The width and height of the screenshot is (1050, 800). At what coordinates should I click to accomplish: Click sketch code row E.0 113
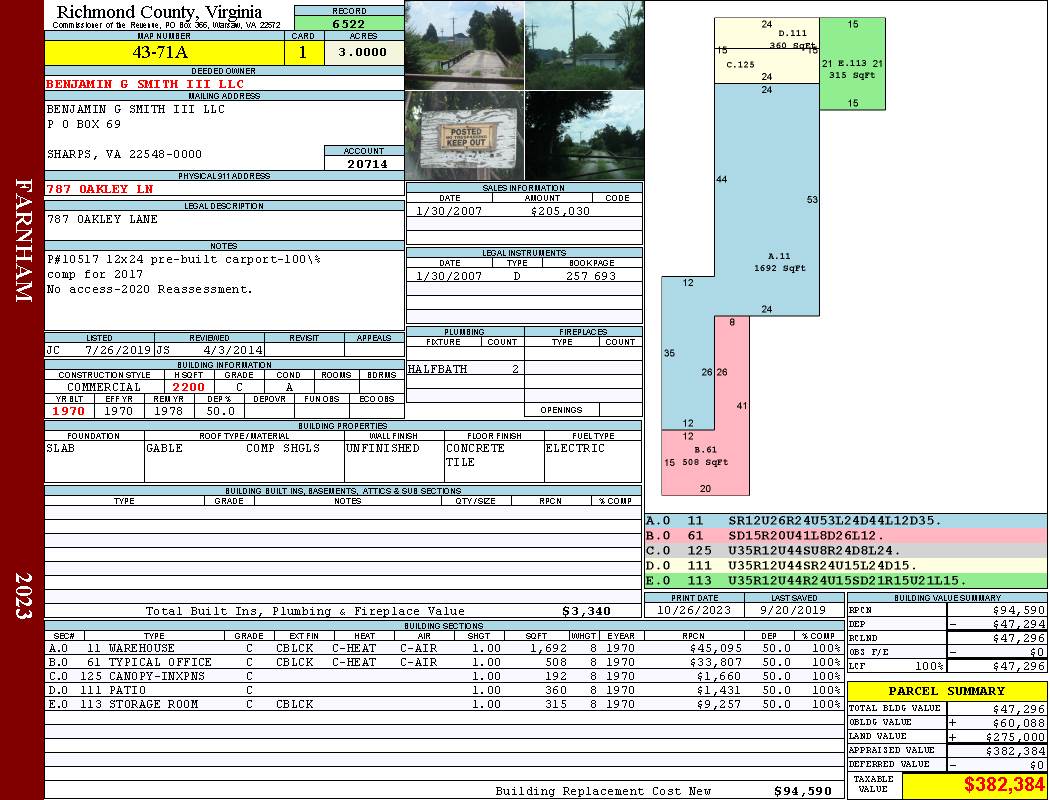pyautogui.click(x=846, y=580)
